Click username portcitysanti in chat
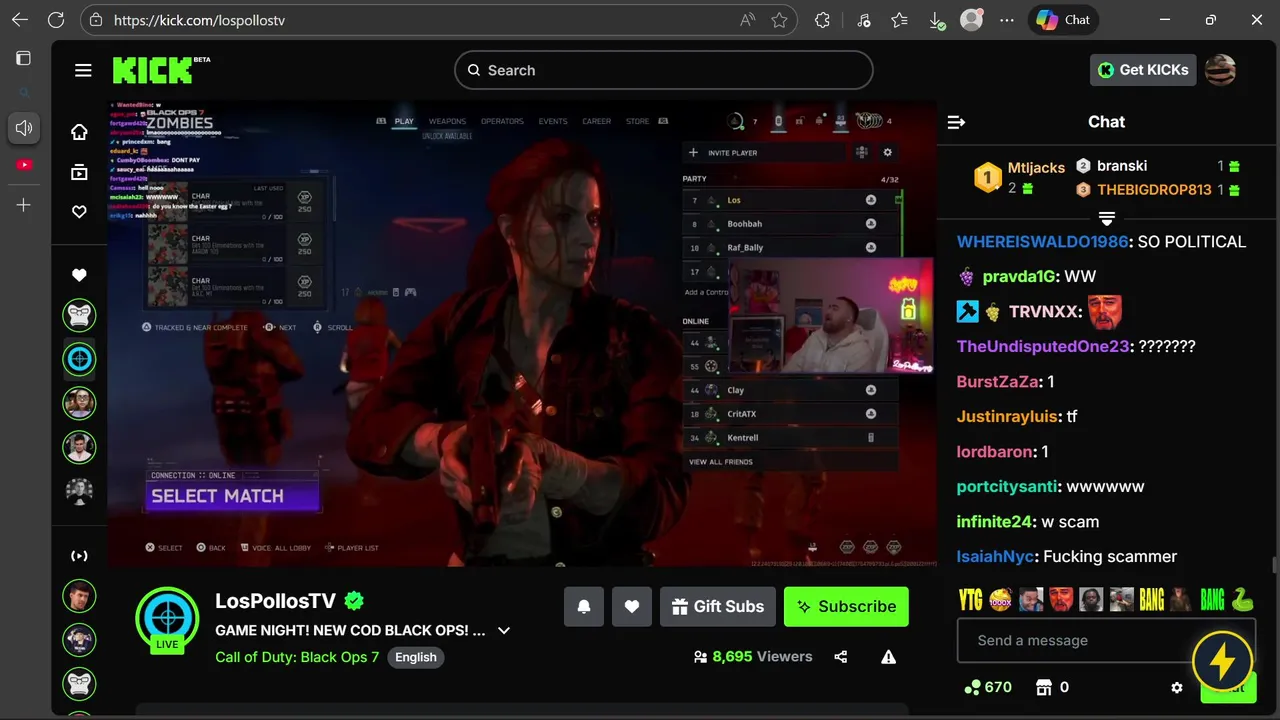This screenshot has height=720, width=1280. (x=1007, y=487)
